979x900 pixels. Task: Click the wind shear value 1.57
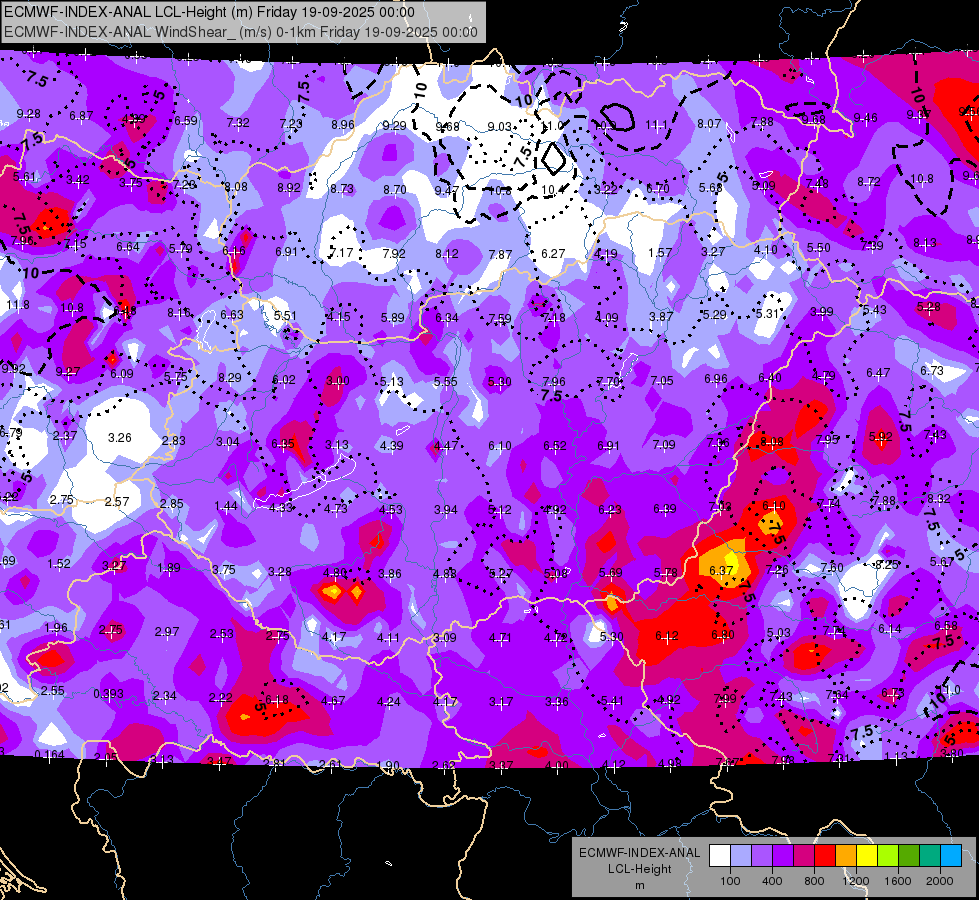tap(660, 252)
